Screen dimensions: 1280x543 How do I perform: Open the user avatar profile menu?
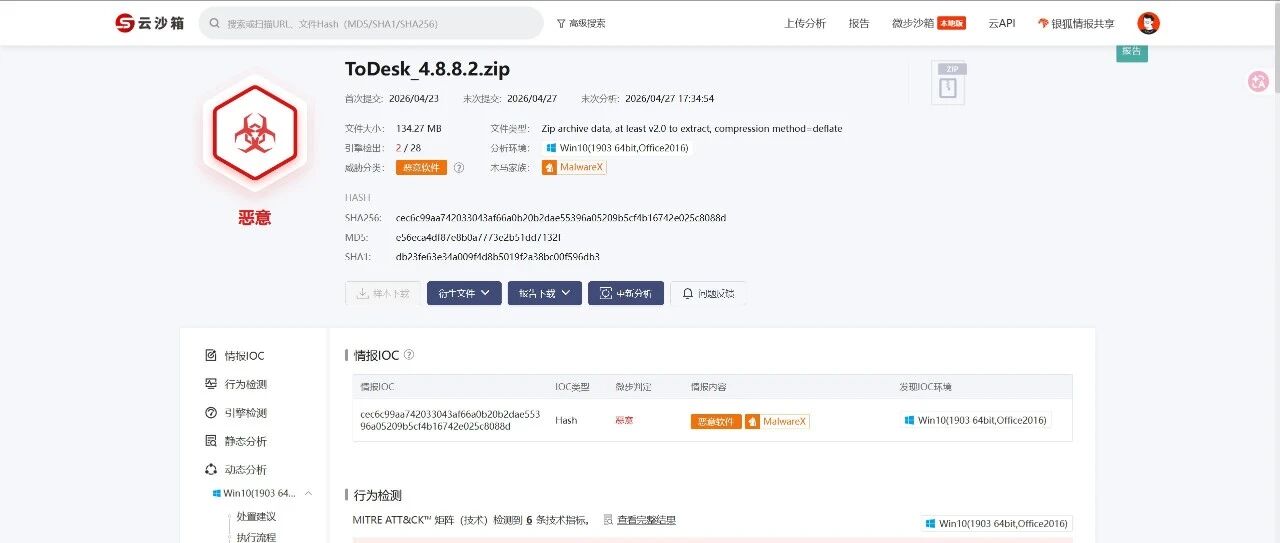(1148, 23)
